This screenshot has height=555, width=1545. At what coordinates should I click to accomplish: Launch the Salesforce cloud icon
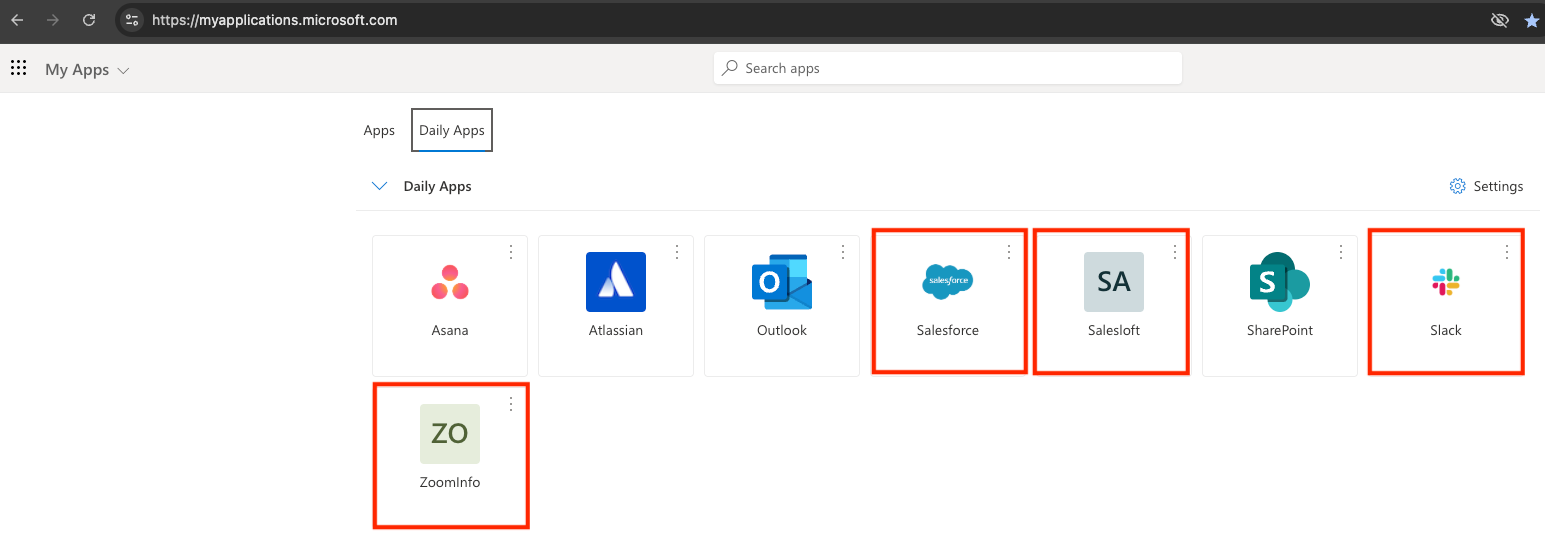coord(947,282)
